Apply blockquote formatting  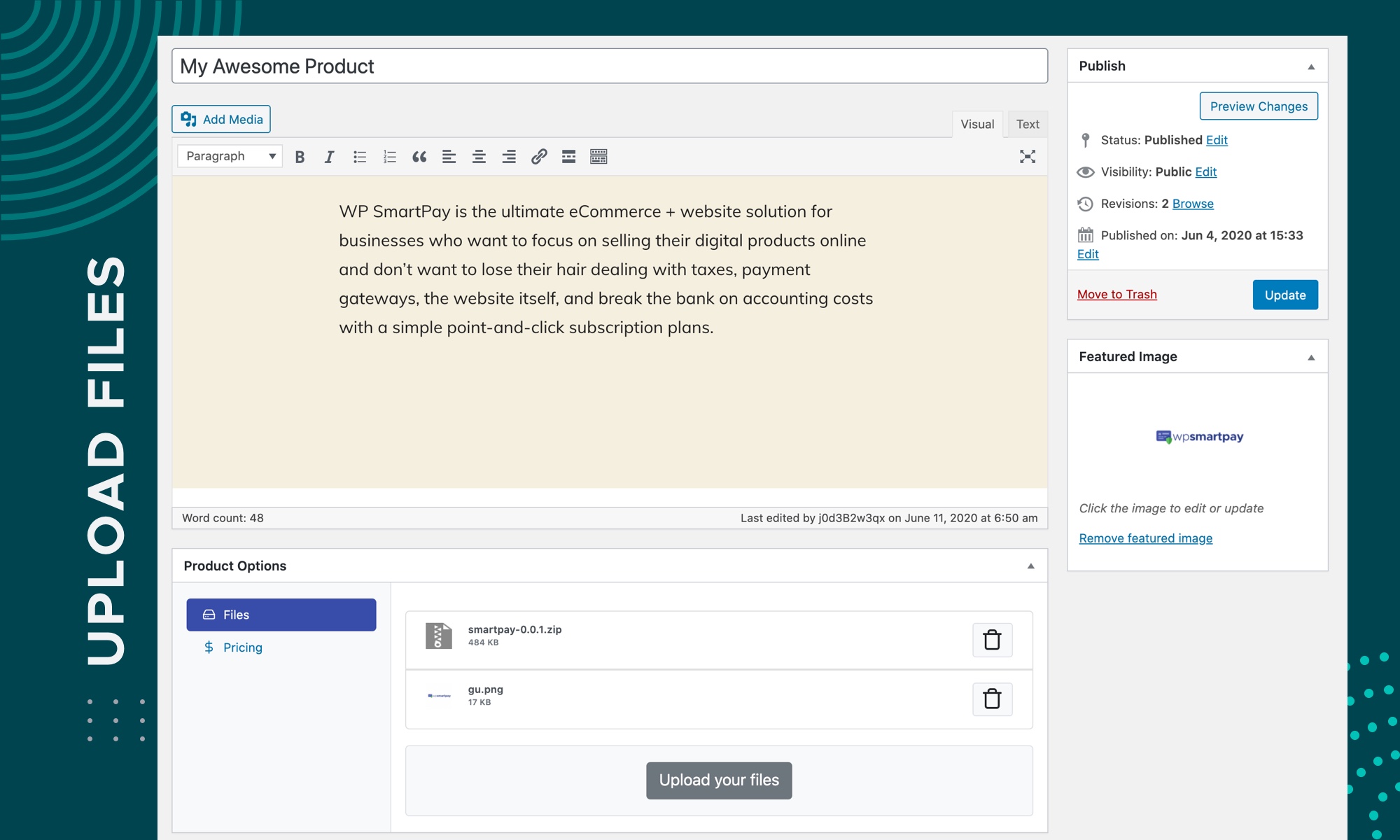pyautogui.click(x=419, y=157)
